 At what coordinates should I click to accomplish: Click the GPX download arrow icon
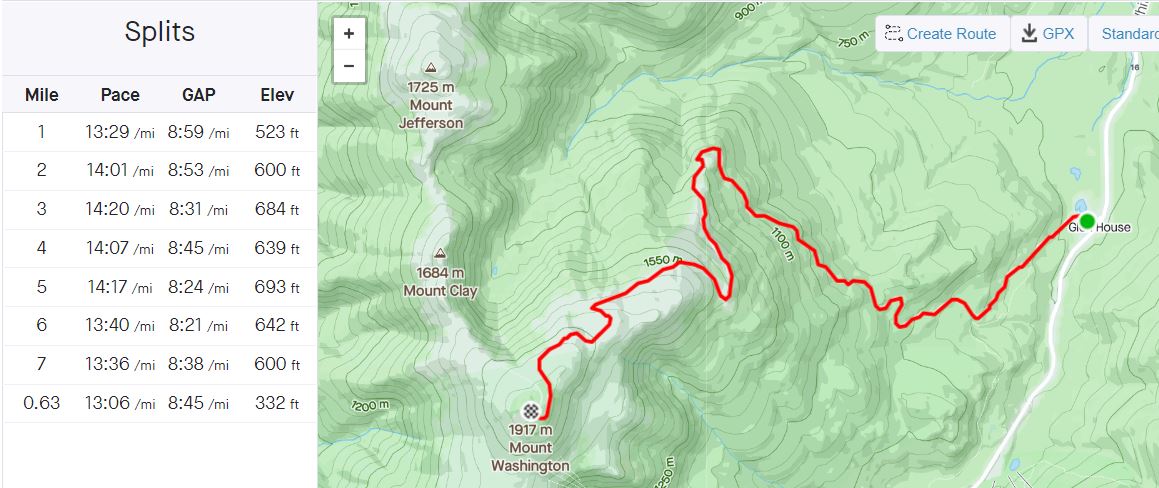[x=1029, y=33]
